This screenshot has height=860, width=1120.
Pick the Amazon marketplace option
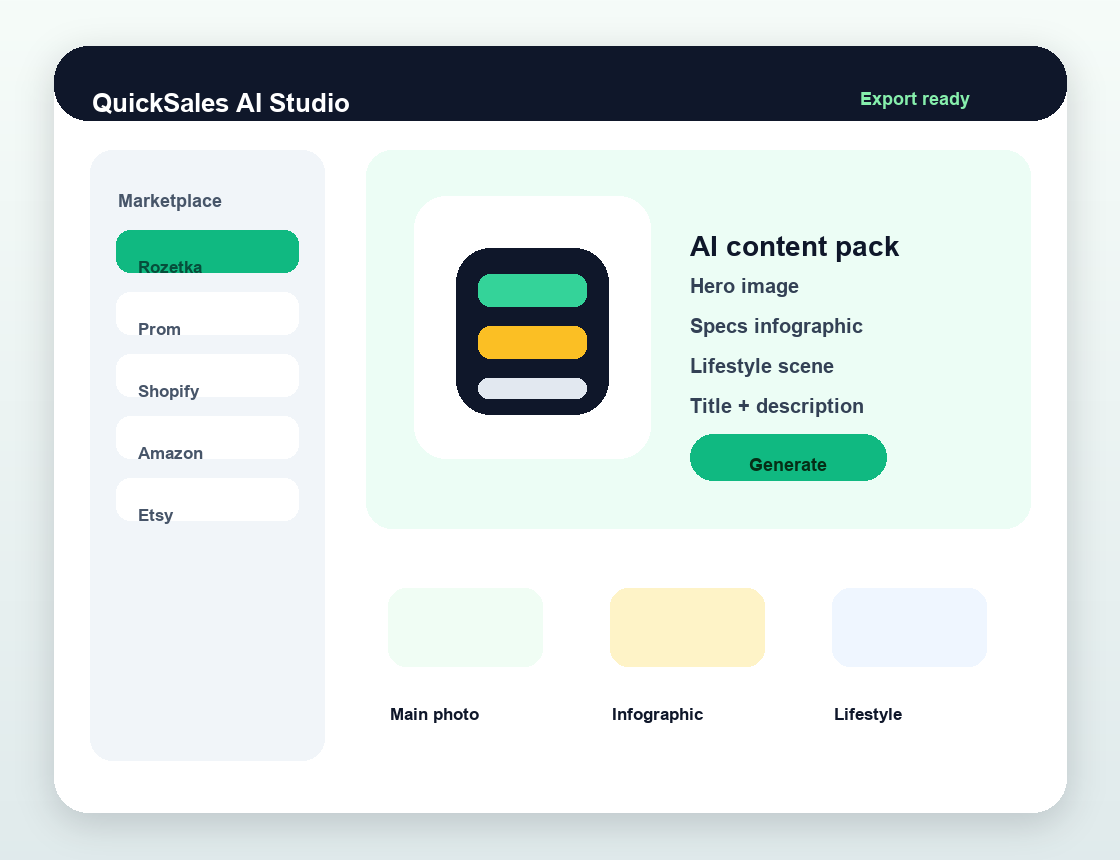pyautogui.click(x=207, y=438)
